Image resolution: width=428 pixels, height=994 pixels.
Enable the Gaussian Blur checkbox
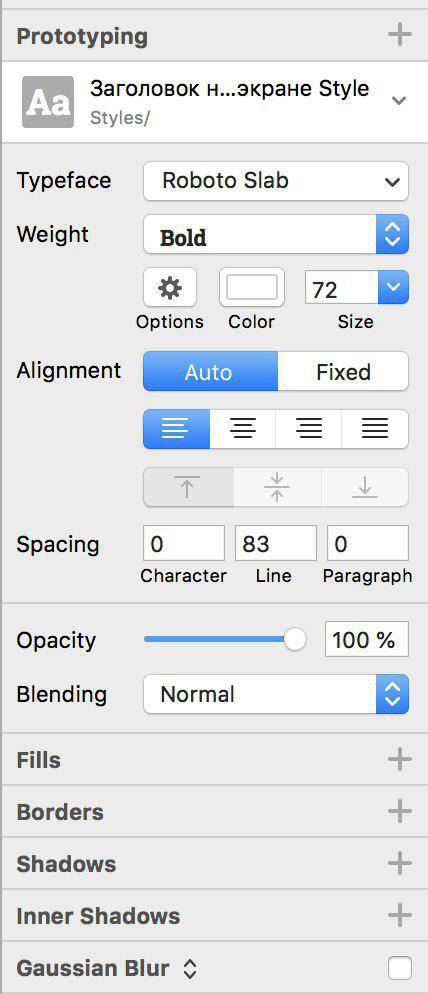[x=399, y=968]
